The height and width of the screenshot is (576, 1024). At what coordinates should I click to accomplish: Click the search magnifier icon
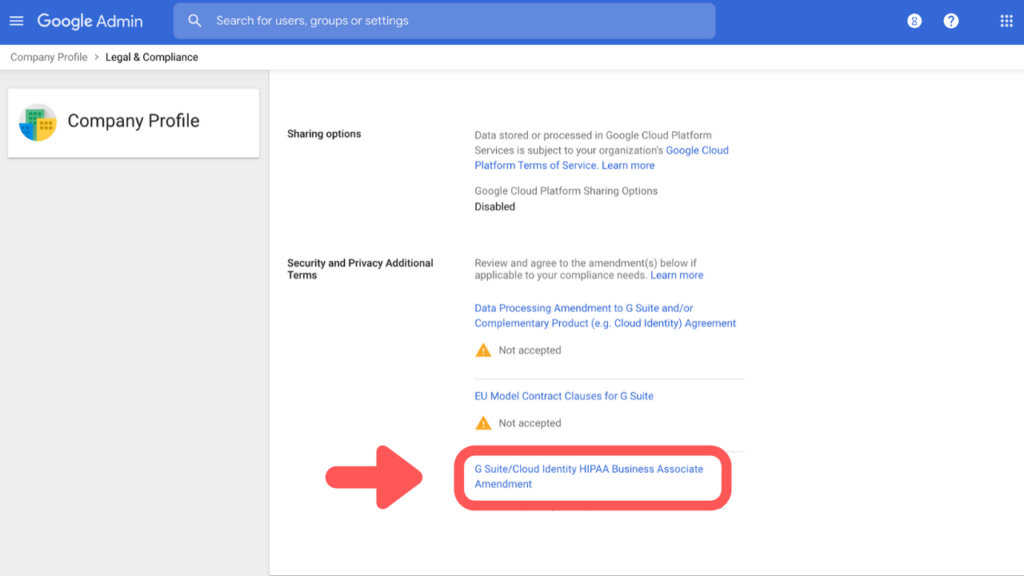194,20
